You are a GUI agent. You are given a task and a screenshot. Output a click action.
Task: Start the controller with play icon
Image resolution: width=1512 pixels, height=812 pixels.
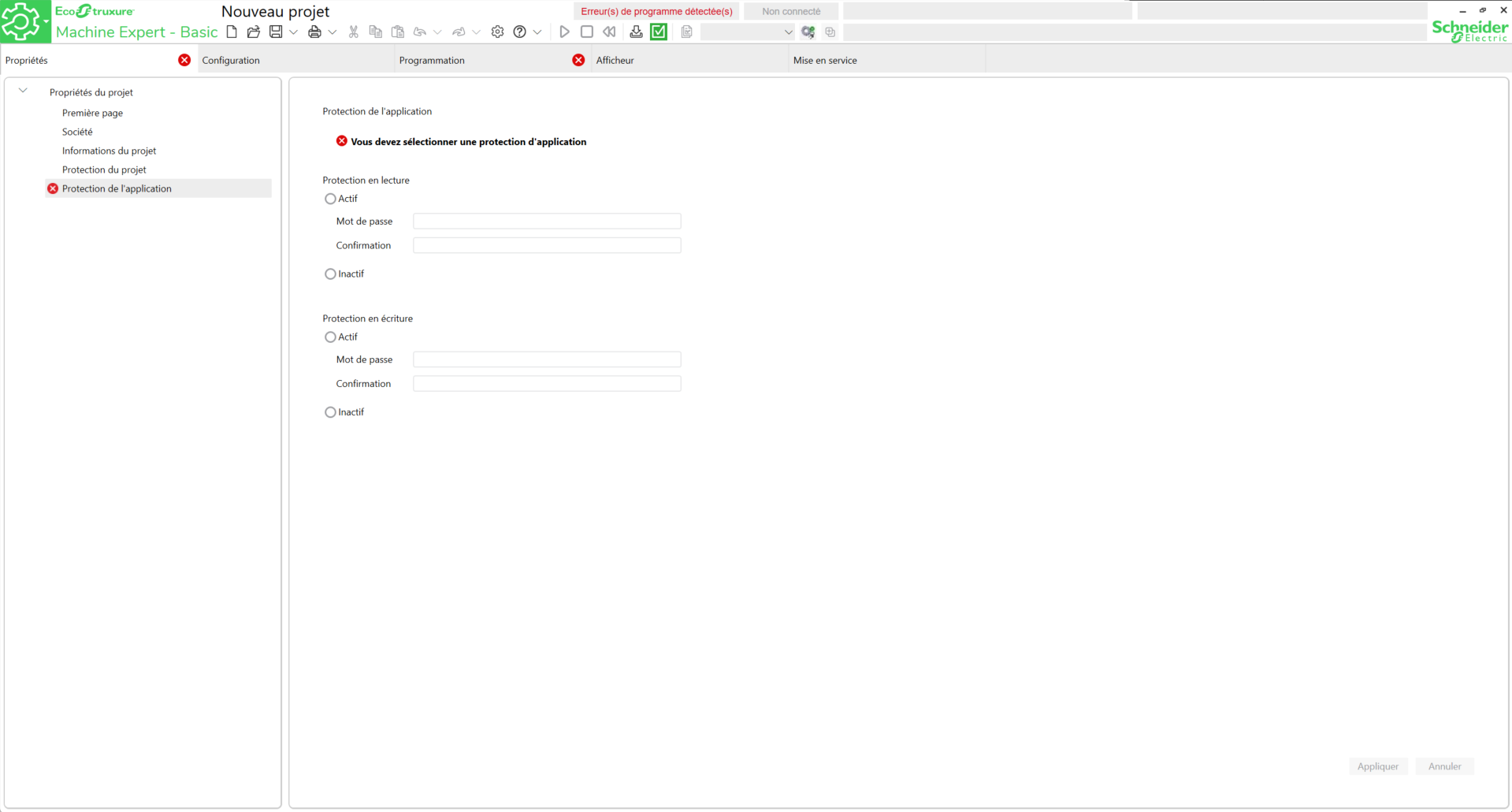(x=564, y=32)
